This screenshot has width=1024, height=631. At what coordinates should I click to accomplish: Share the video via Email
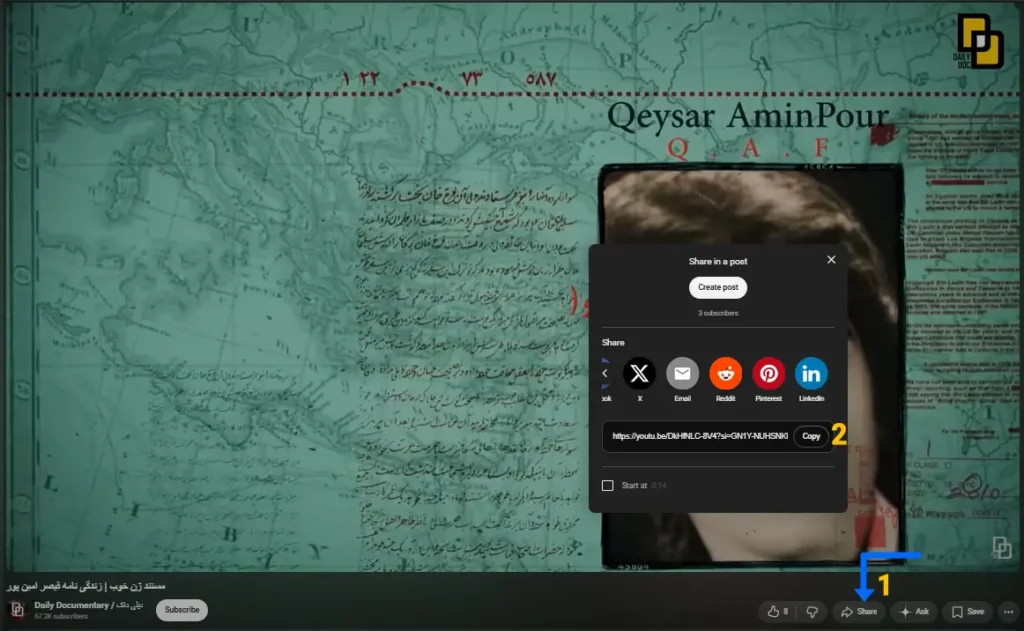coord(682,374)
